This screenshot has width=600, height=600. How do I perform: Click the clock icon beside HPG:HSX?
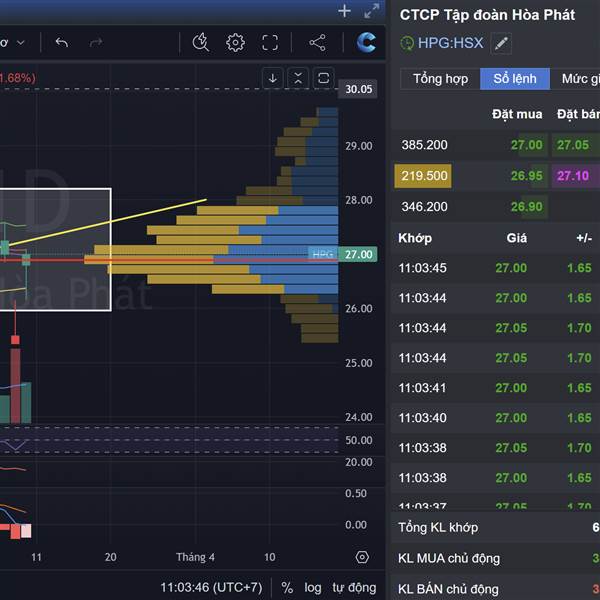407,43
